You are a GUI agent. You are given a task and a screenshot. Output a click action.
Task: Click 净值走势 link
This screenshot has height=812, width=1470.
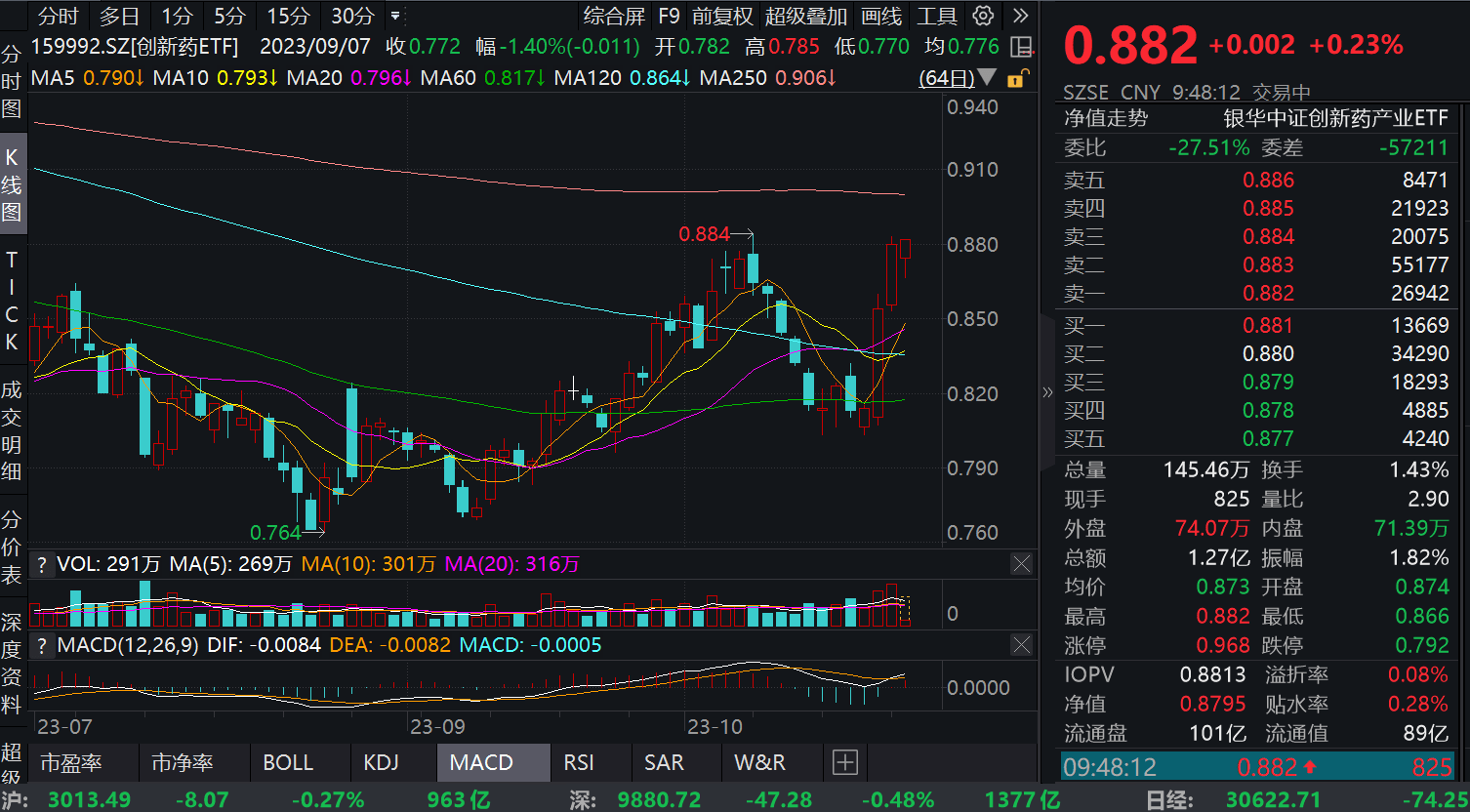click(1106, 118)
